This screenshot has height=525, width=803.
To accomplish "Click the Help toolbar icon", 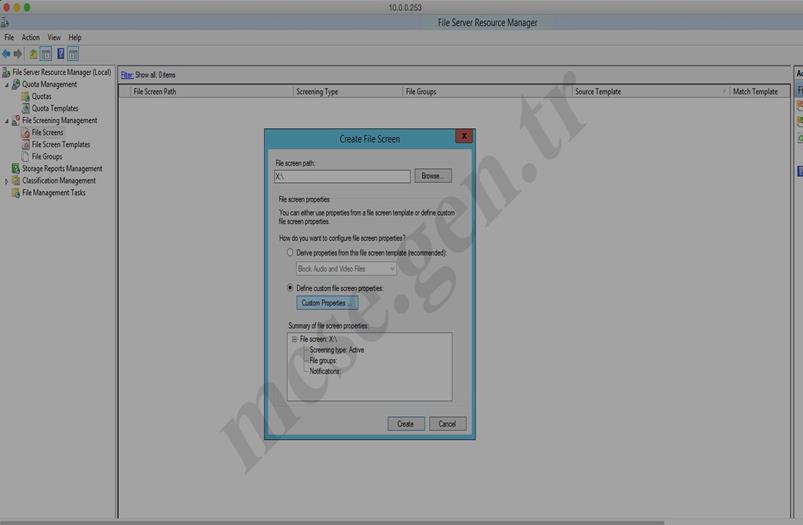I will point(60,54).
